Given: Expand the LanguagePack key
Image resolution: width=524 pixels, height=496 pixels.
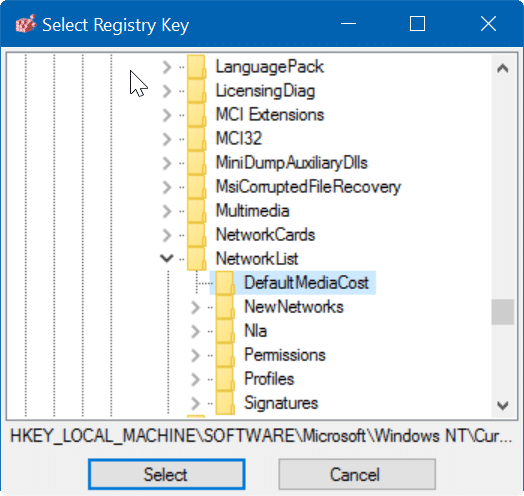Looking at the screenshot, I should 167,67.
